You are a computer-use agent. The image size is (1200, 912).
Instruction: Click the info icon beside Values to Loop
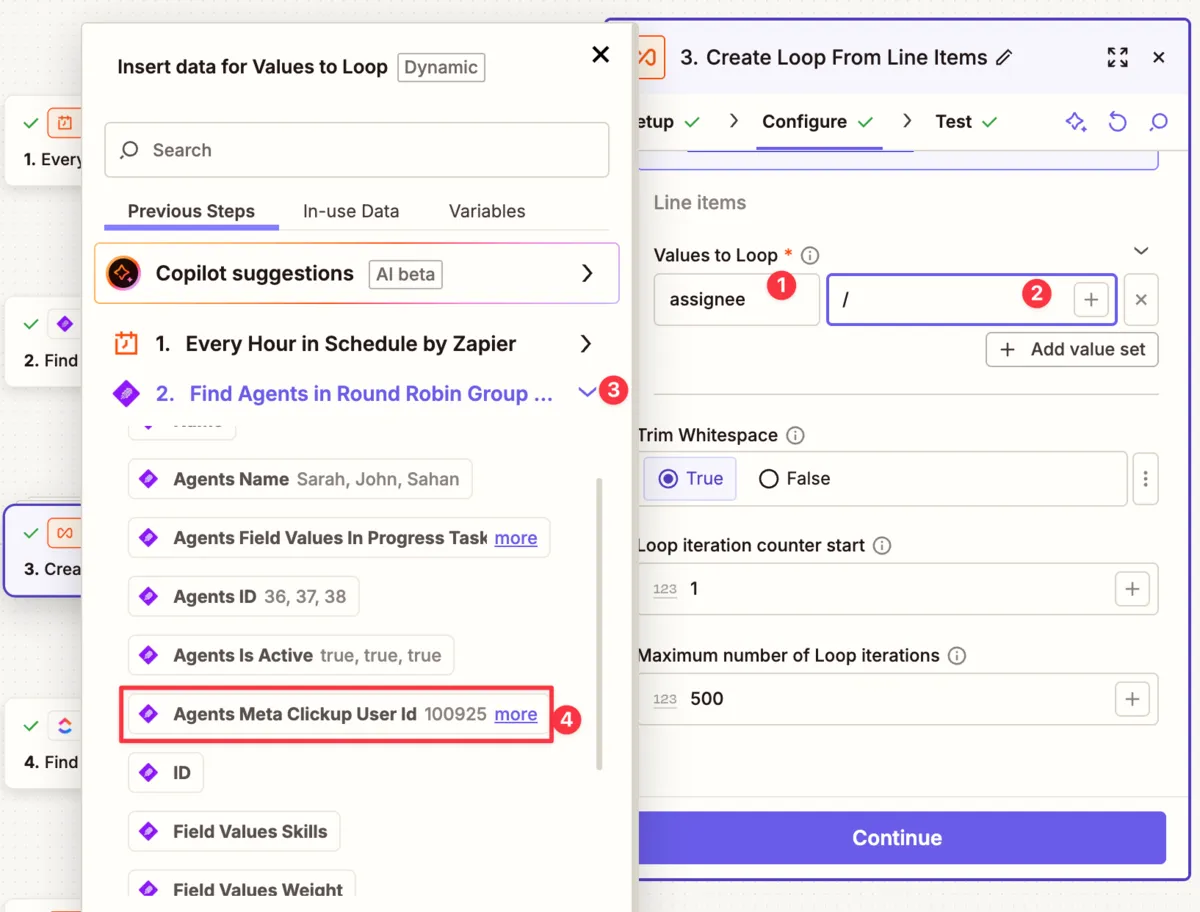click(x=811, y=256)
